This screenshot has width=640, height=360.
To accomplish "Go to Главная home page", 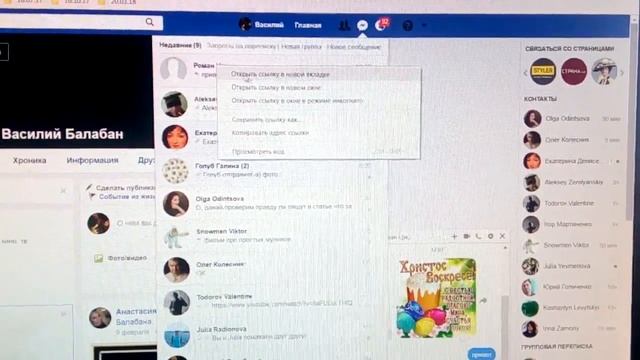I will (x=308, y=25).
